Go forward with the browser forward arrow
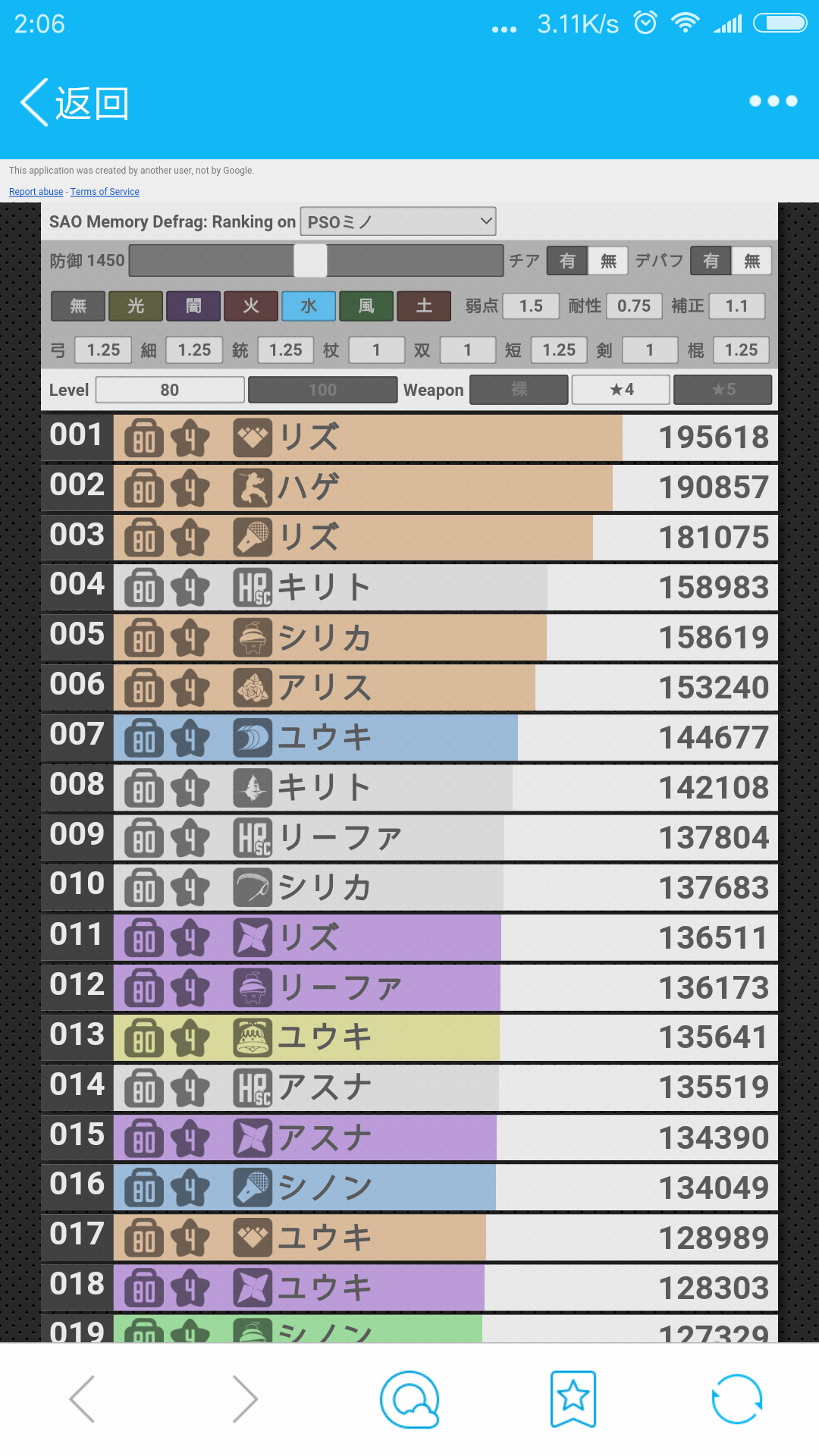 [x=246, y=1399]
